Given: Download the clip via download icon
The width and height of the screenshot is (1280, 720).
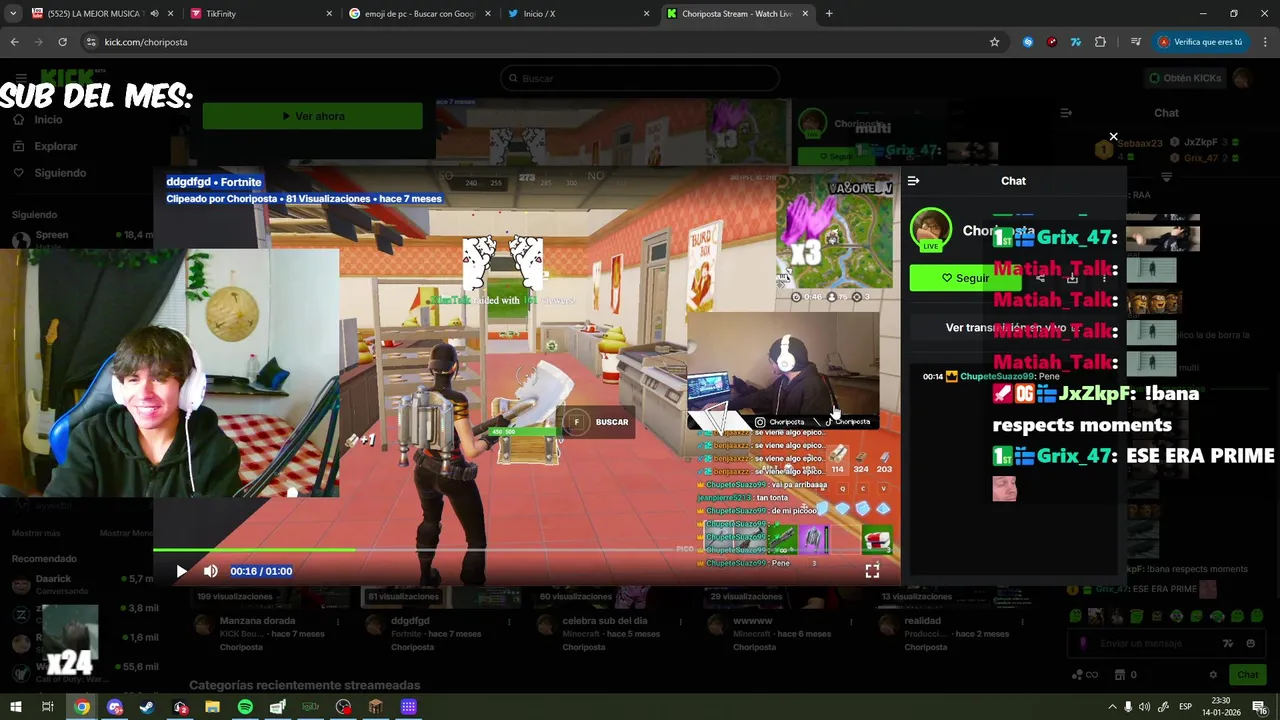Looking at the screenshot, I should click(1072, 278).
